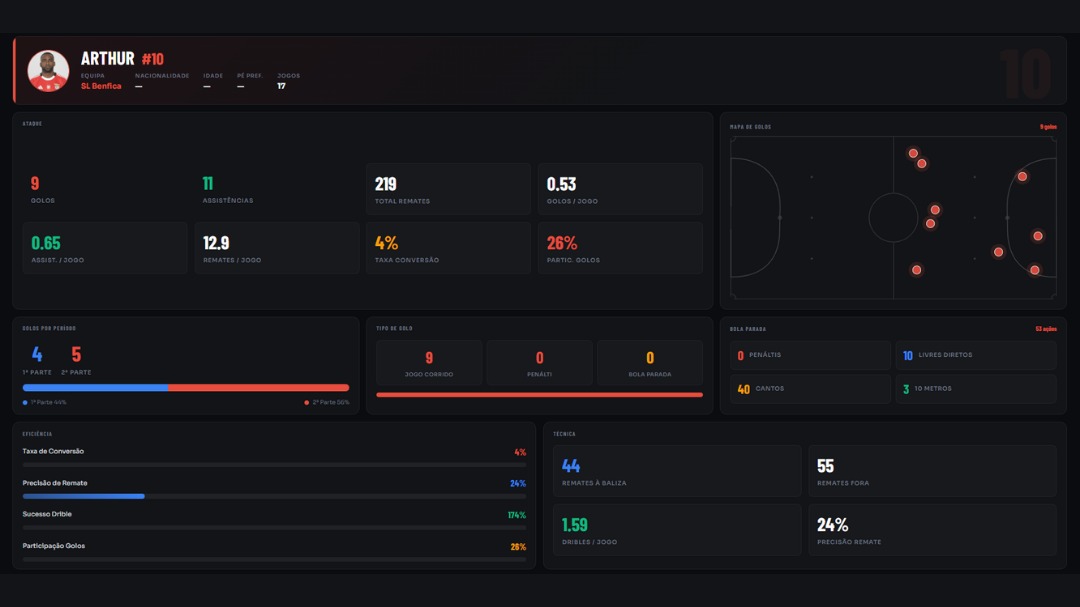Click Arthur's player profile photo
This screenshot has width=1080, height=607.
point(48,71)
